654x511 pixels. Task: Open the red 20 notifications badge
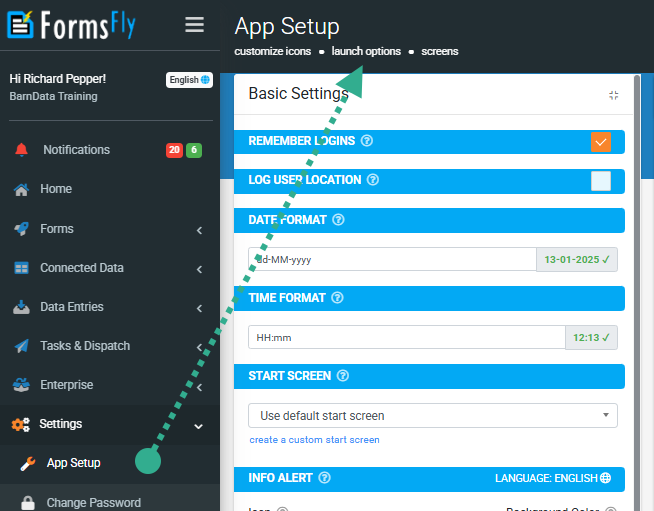pyautogui.click(x=174, y=150)
